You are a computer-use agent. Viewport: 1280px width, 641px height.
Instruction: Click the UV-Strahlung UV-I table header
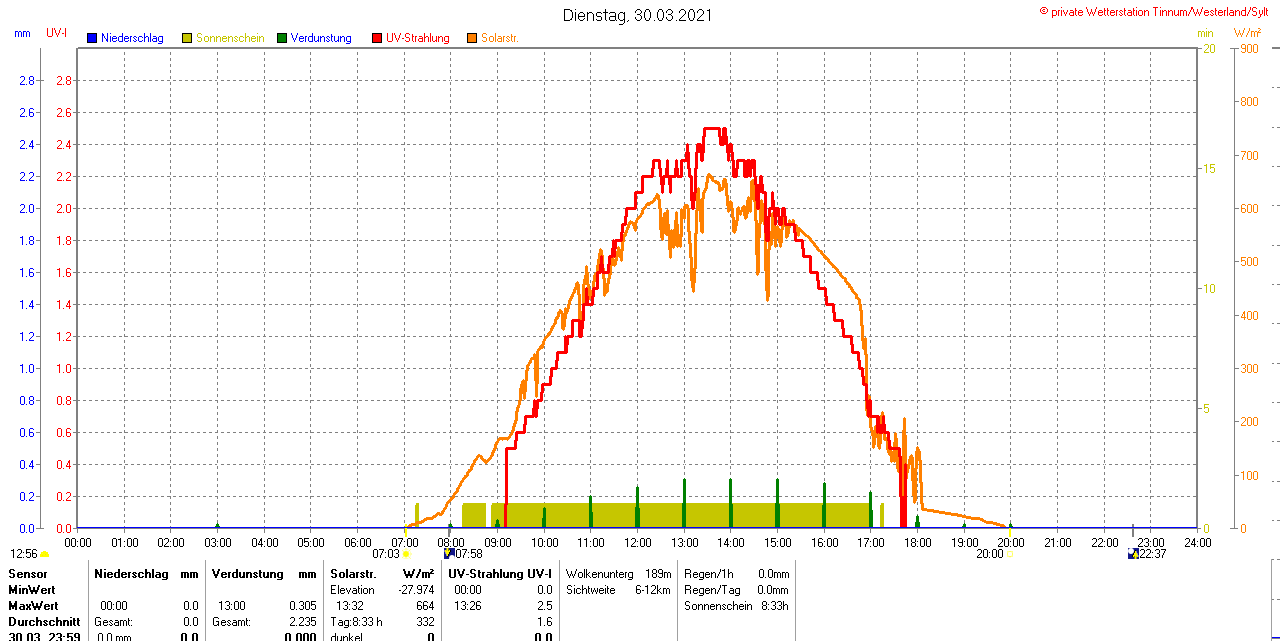pos(500,574)
